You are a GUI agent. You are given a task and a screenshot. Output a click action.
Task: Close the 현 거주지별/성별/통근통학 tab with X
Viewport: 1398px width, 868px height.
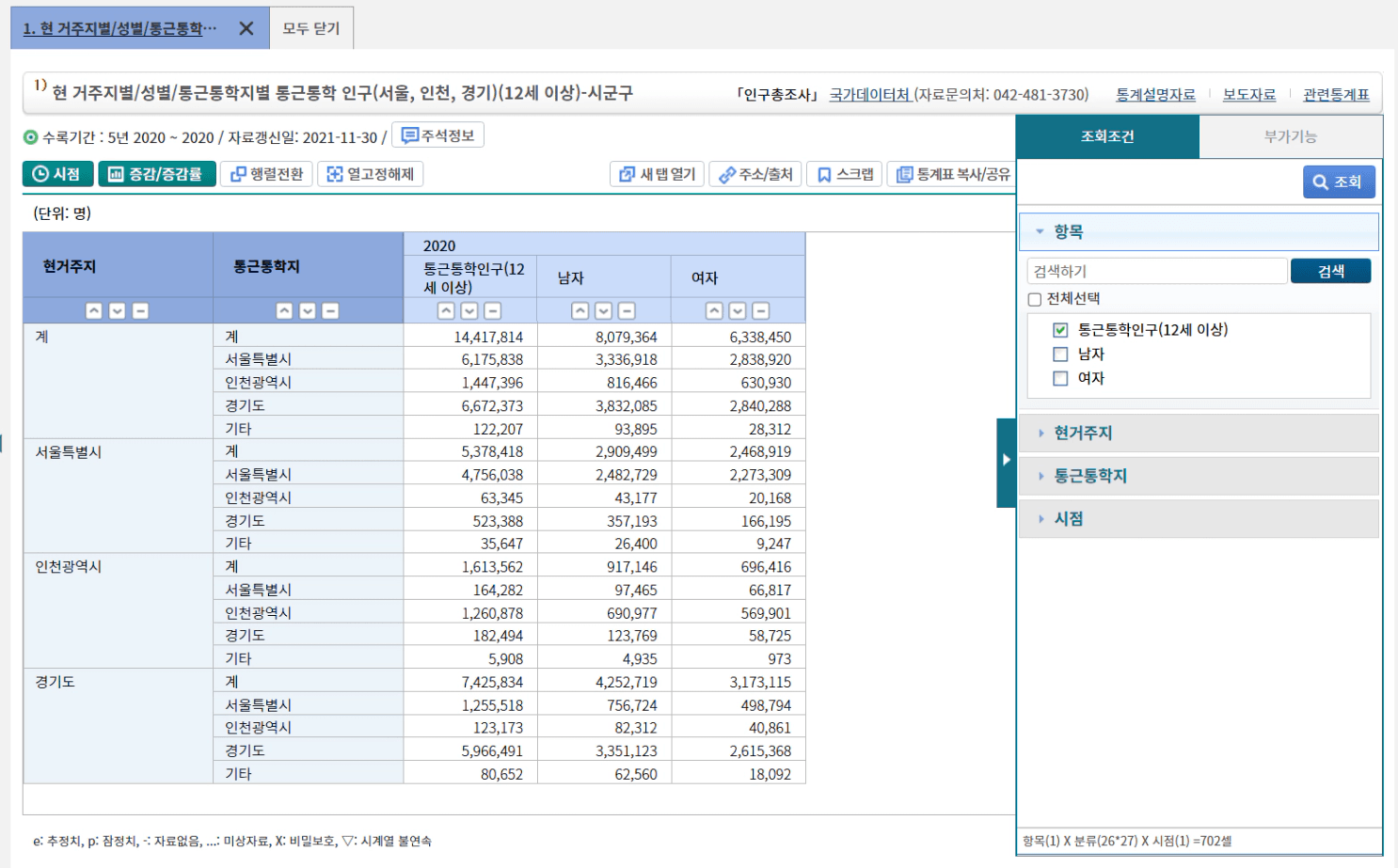point(246,28)
